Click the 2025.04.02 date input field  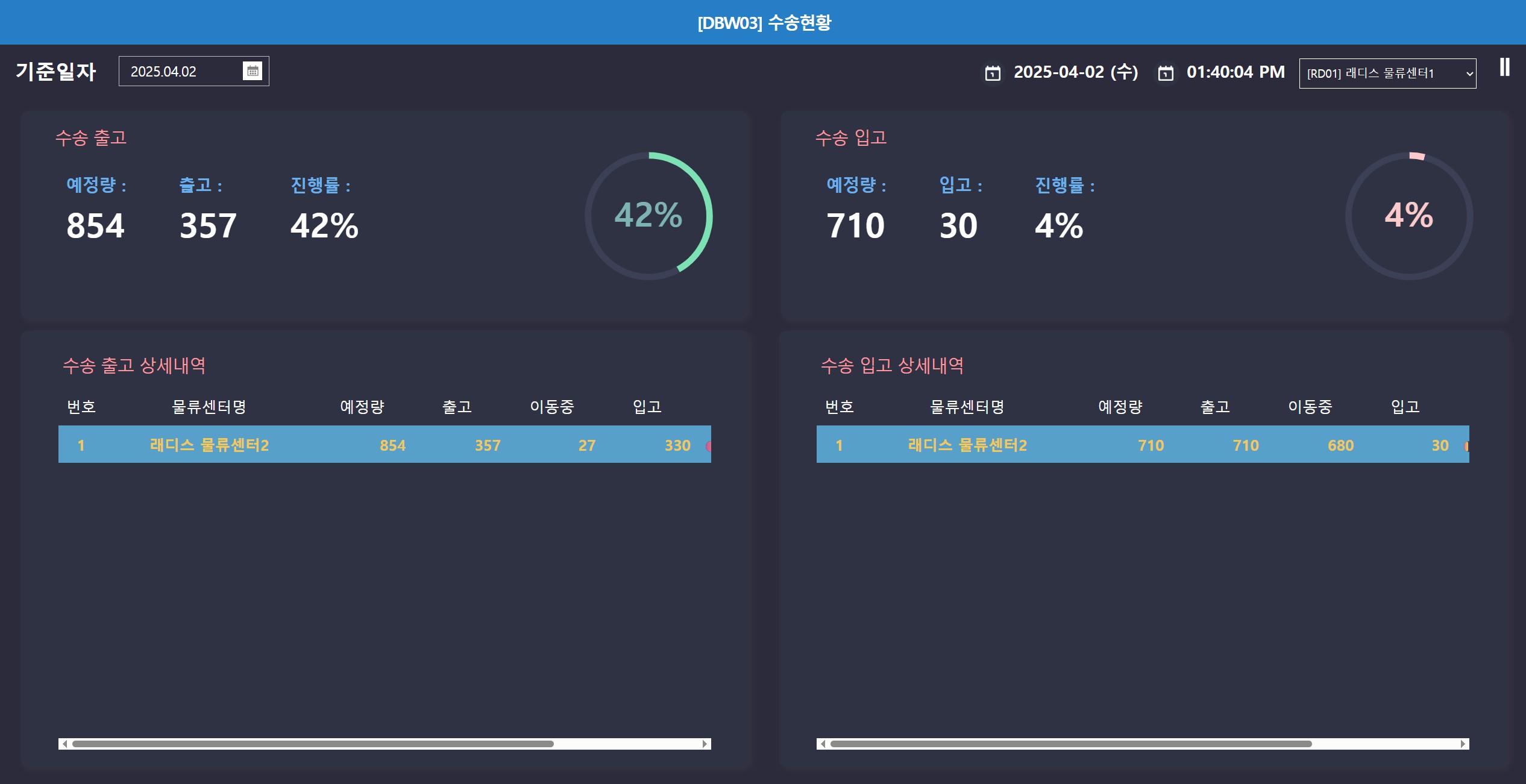[x=193, y=71]
